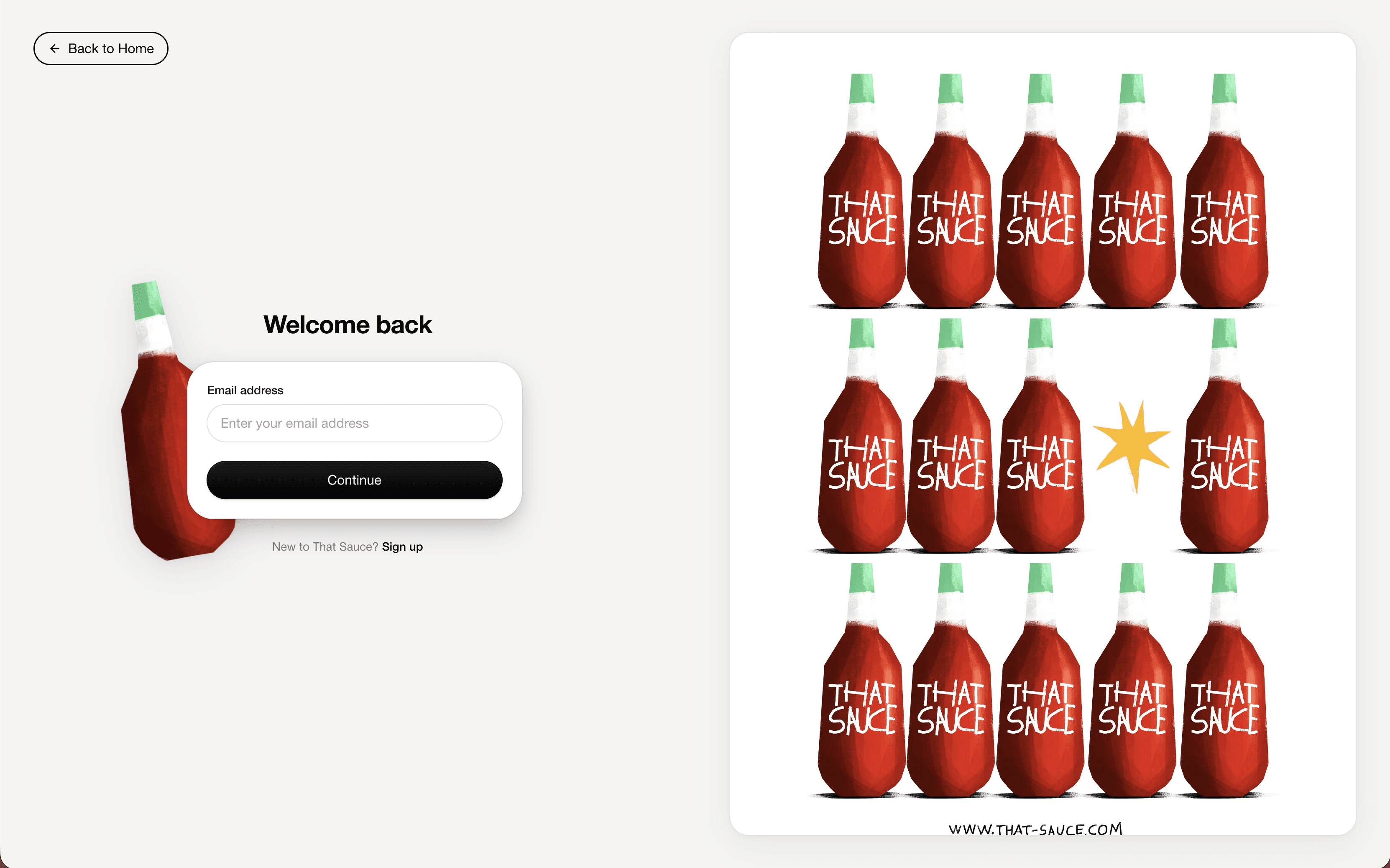This screenshot has width=1390, height=868.
Task: Click the bottle right of the yellow star
Action: (x=1224, y=435)
